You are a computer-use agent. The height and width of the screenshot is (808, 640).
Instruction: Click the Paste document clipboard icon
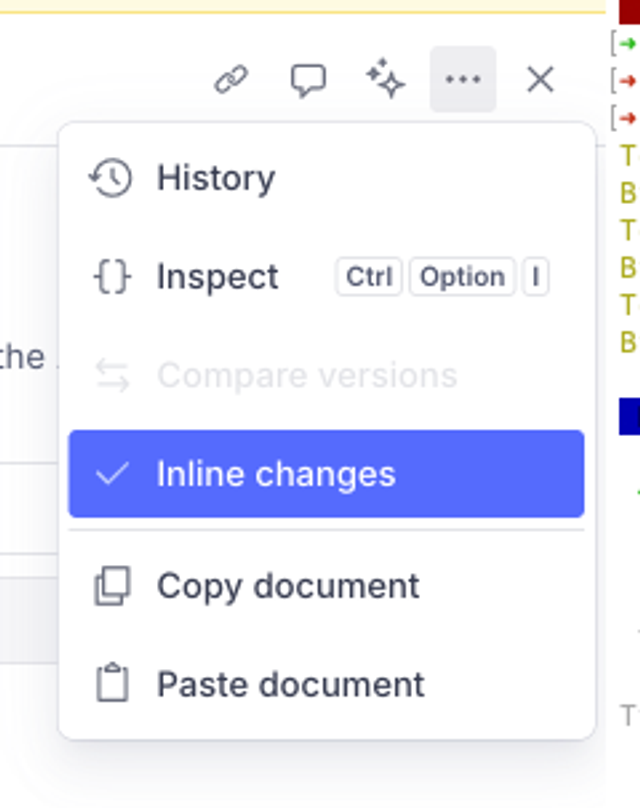point(113,683)
